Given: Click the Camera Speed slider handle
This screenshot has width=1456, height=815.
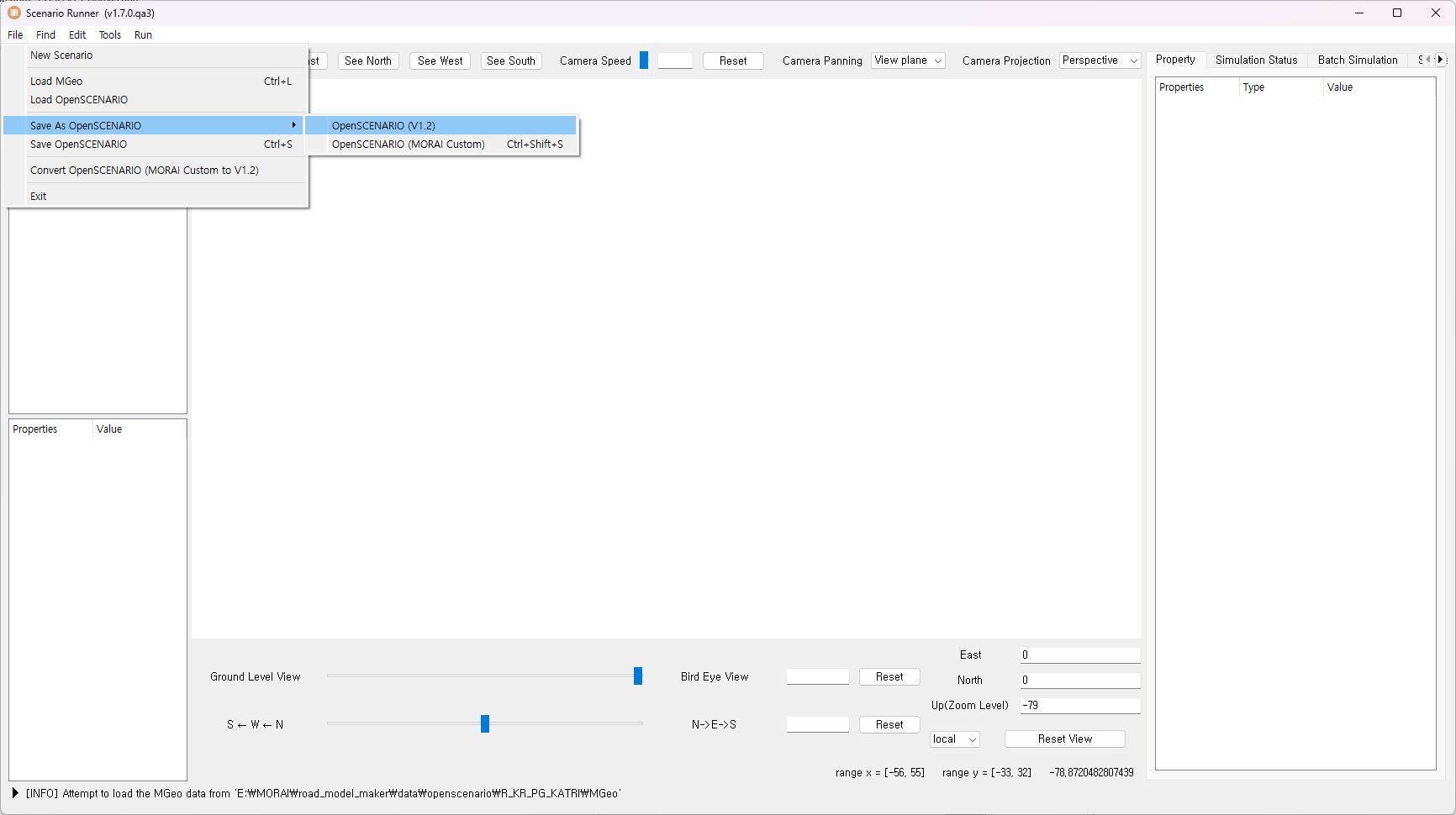Looking at the screenshot, I should click(644, 60).
